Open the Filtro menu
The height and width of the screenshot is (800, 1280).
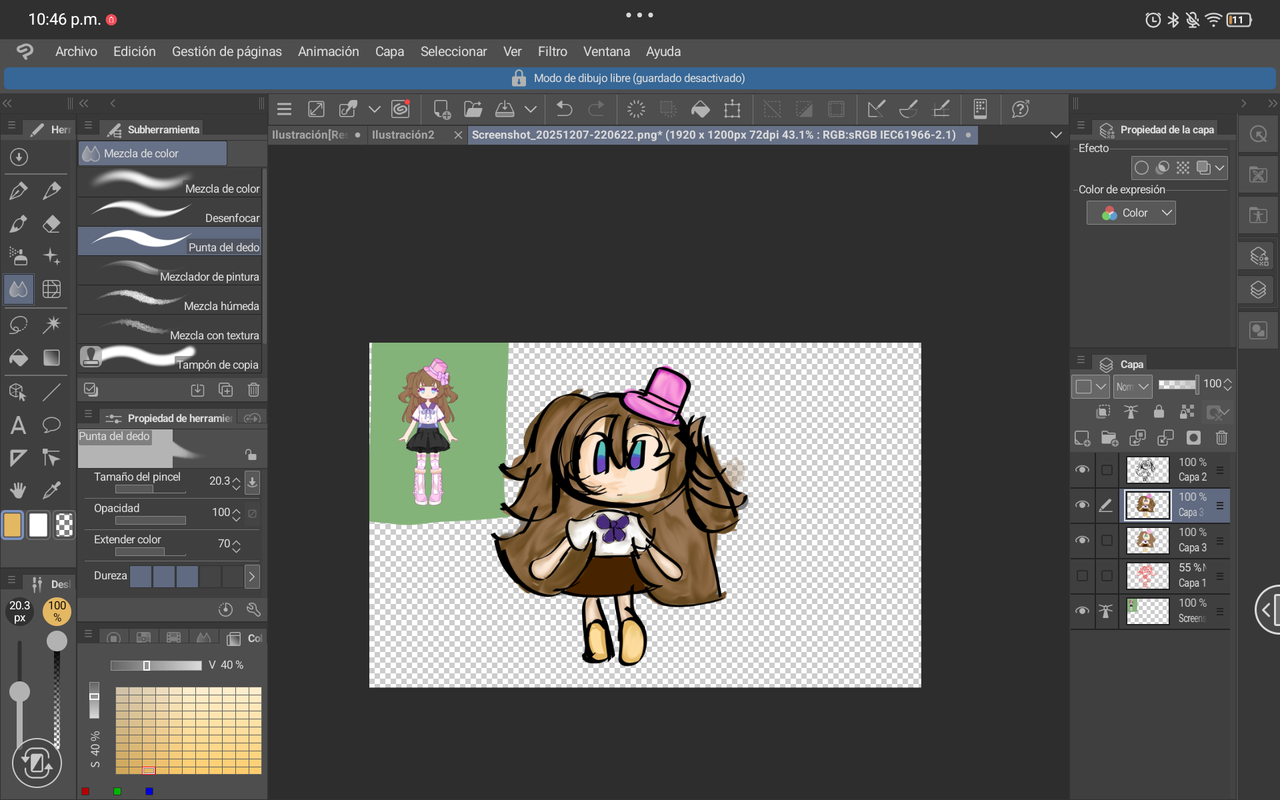coord(552,51)
